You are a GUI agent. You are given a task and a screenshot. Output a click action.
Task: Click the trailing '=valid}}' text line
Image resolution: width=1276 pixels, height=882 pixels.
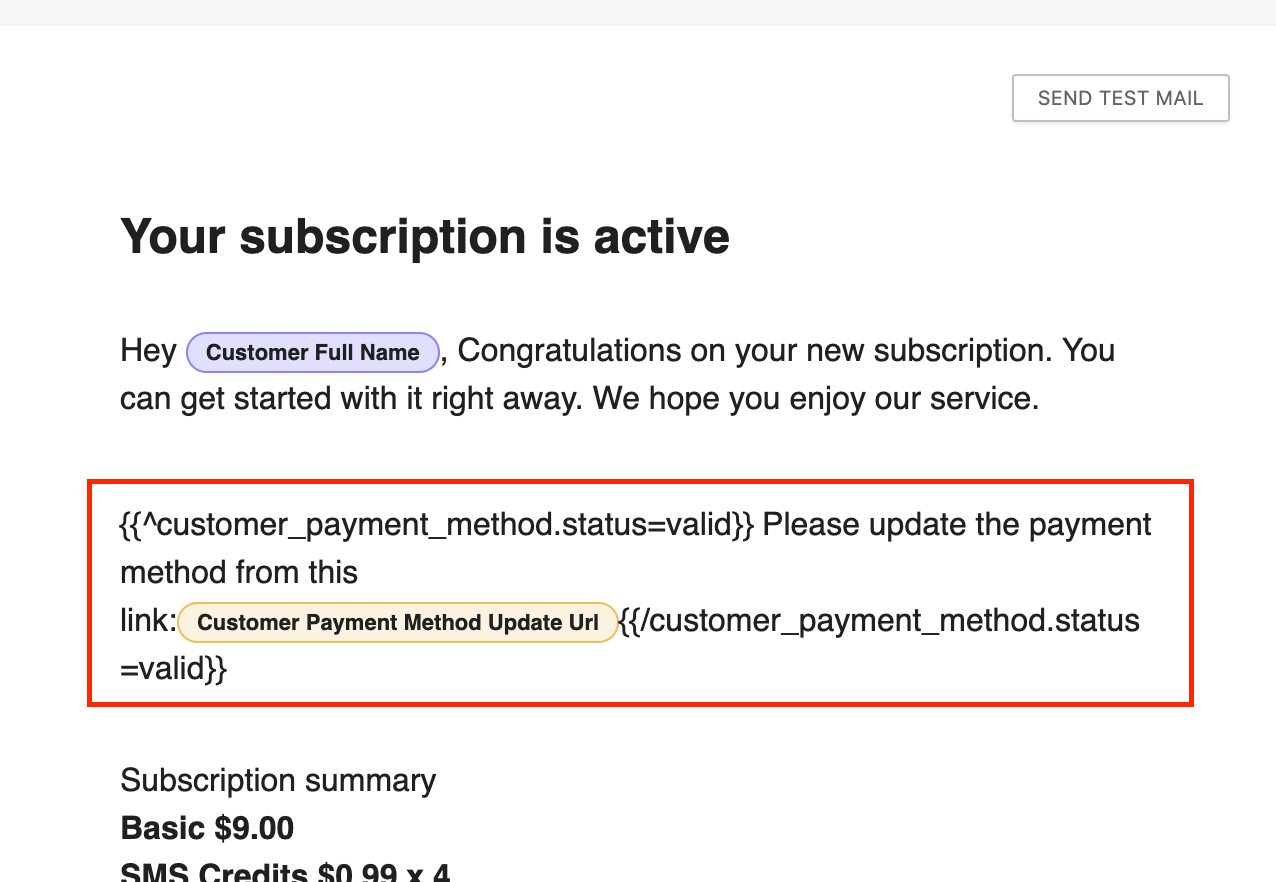click(x=173, y=669)
